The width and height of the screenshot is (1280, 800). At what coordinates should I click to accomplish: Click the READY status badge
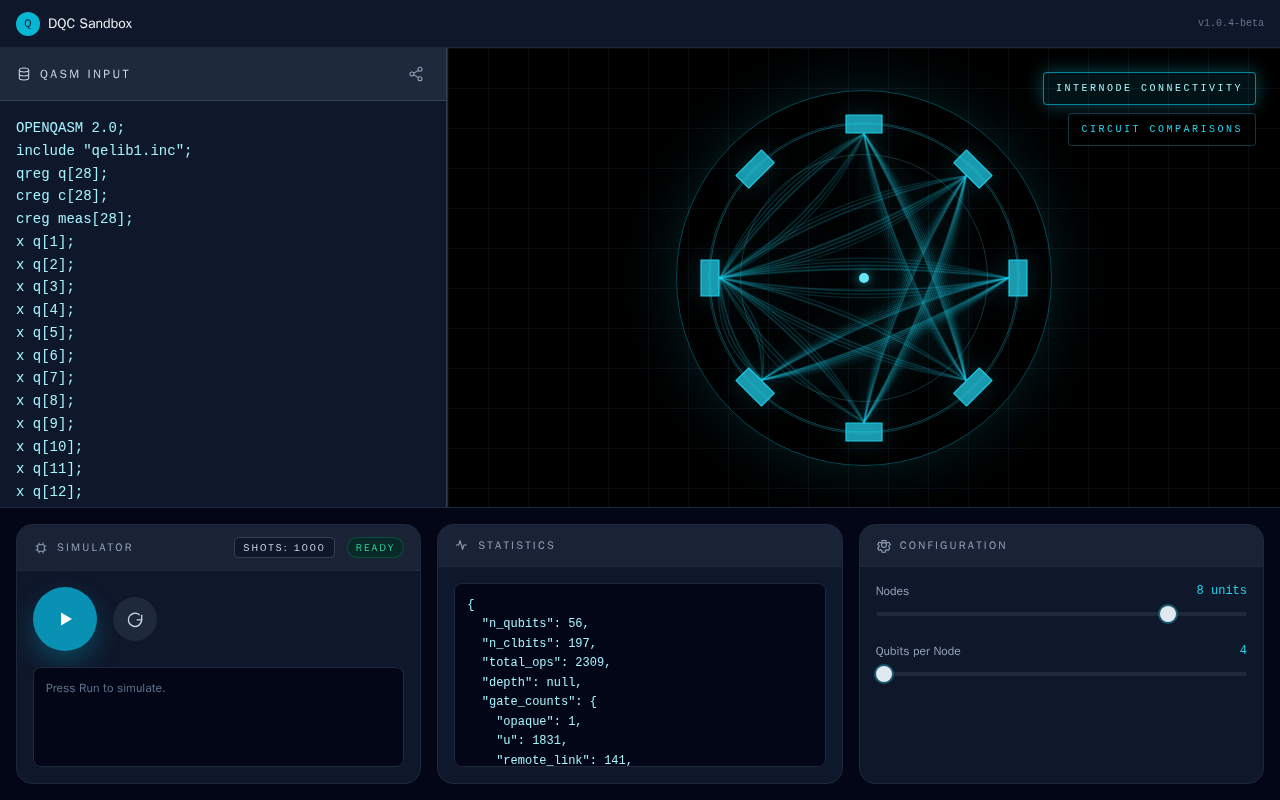375,548
